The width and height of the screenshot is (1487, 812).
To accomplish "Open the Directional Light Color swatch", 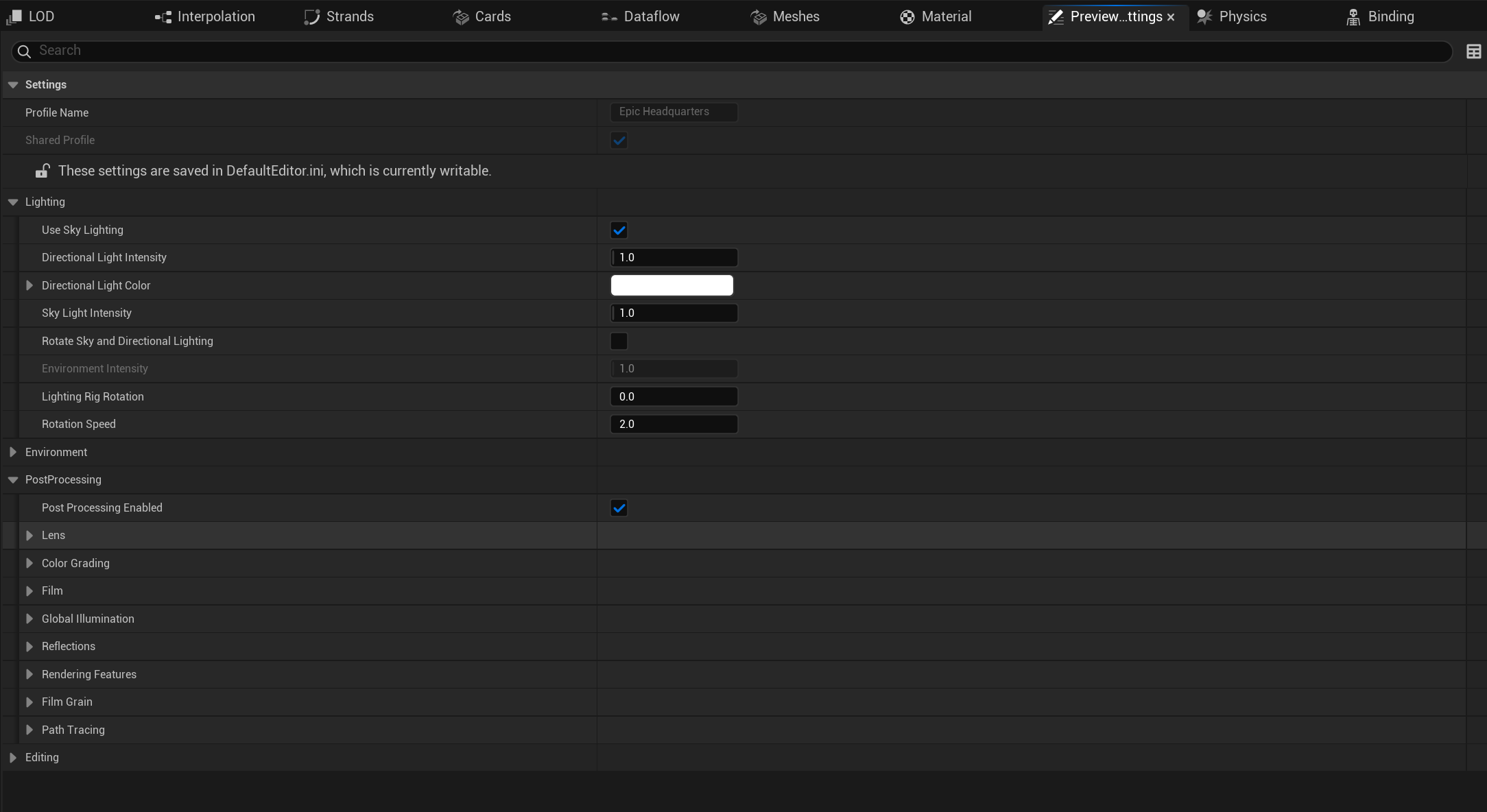I will [x=672, y=285].
